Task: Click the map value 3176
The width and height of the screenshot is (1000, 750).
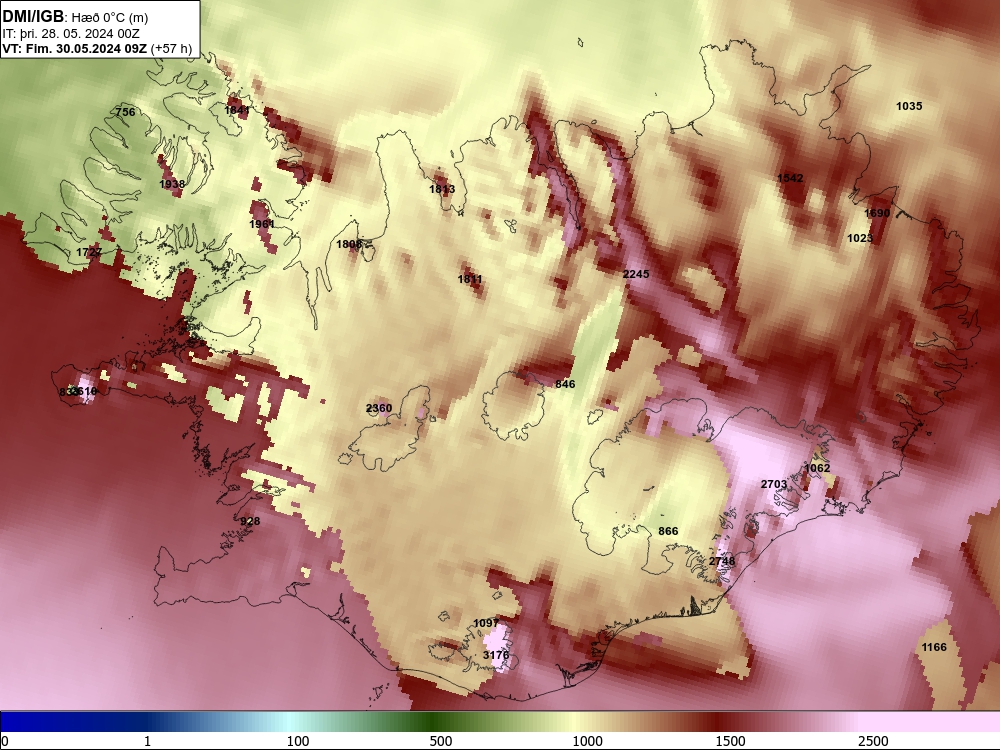Action: click(496, 655)
